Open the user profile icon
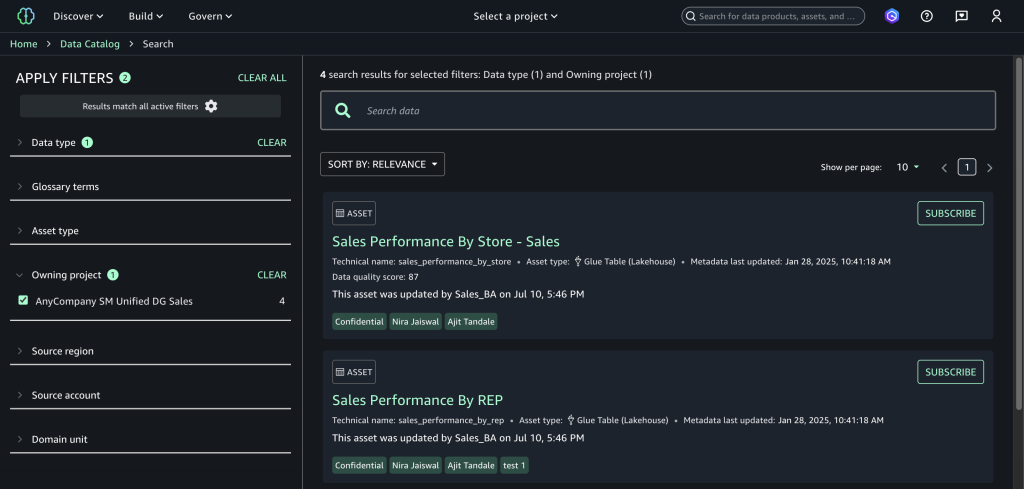 (x=996, y=16)
